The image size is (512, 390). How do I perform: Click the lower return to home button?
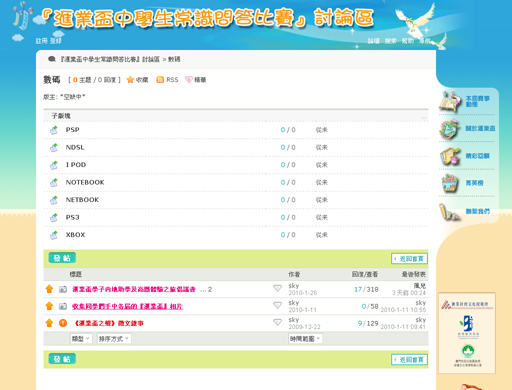(x=409, y=360)
